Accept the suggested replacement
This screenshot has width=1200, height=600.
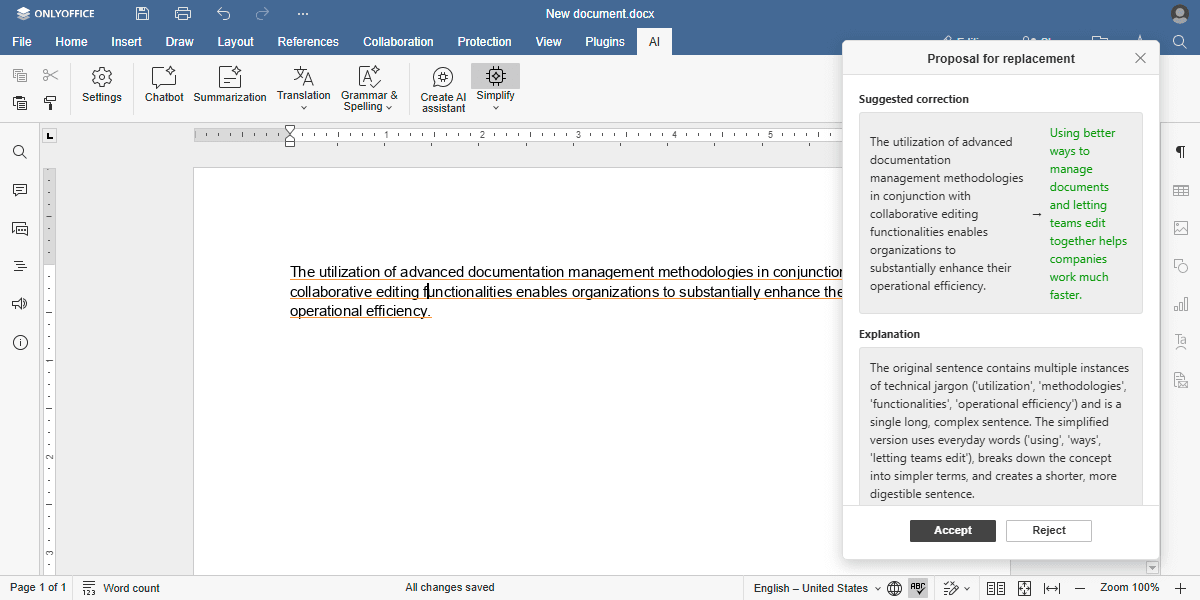tap(952, 531)
